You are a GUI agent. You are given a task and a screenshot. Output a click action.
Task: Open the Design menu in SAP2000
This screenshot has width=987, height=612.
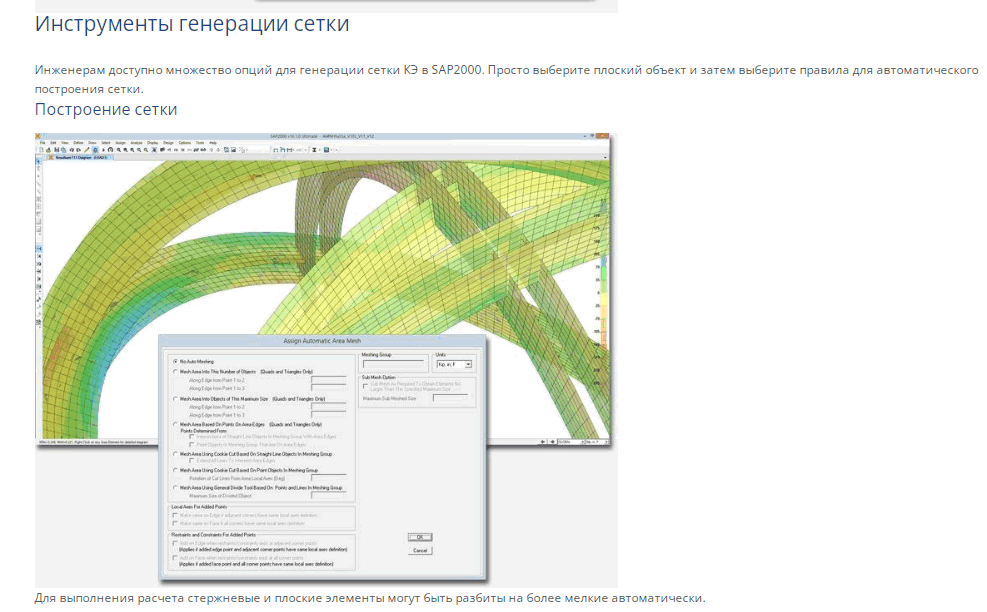[169, 143]
